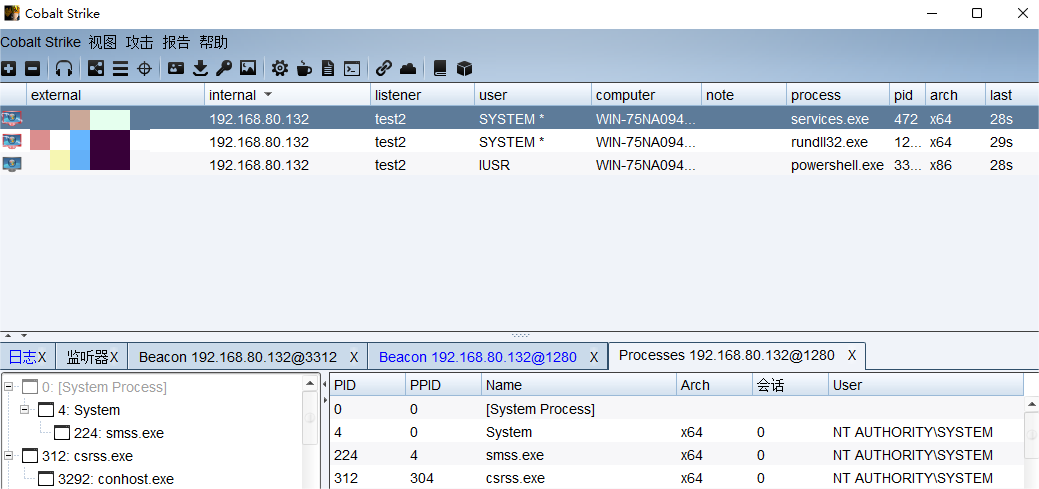Open the 报告 menu
The height and width of the screenshot is (489, 1039).
(176, 42)
